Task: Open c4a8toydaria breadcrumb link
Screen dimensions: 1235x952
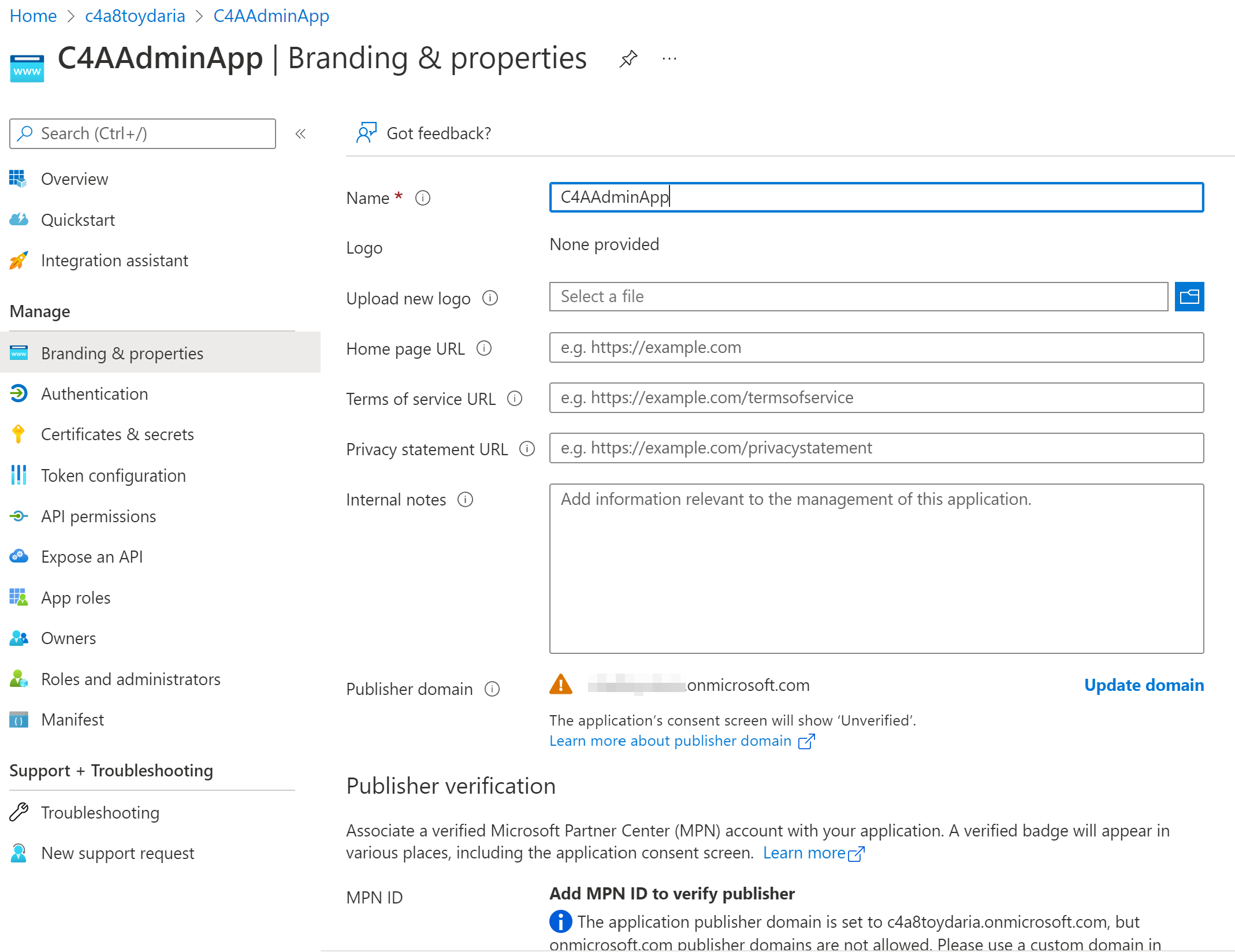Action: [135, 16]
